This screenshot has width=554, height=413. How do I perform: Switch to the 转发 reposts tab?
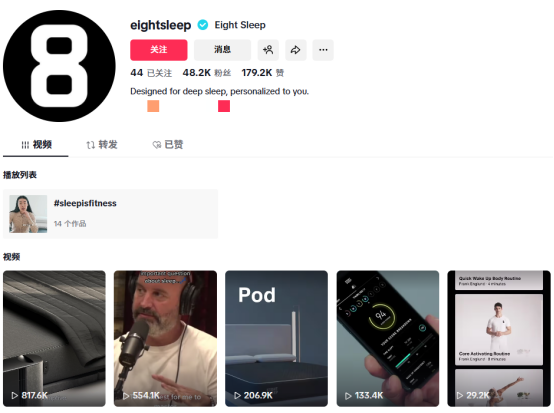(x=102, y=145)
